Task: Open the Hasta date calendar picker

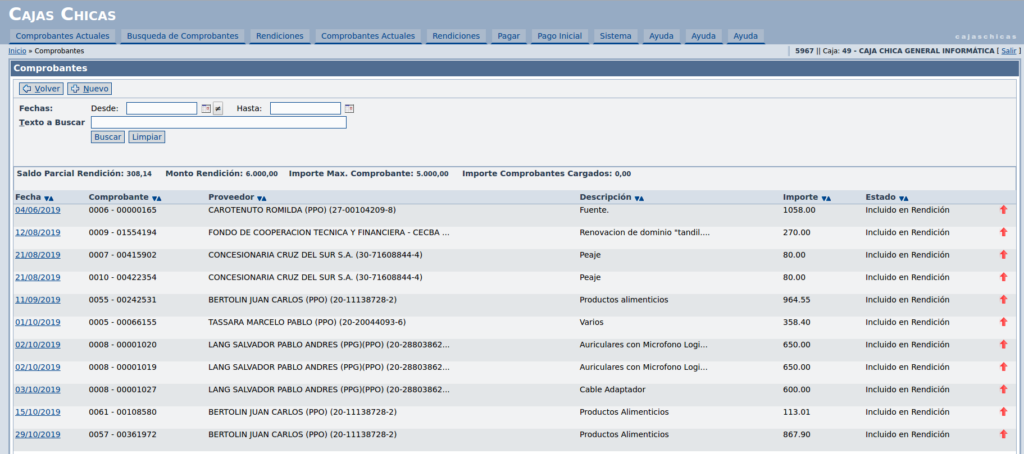Action: [349, 108]
